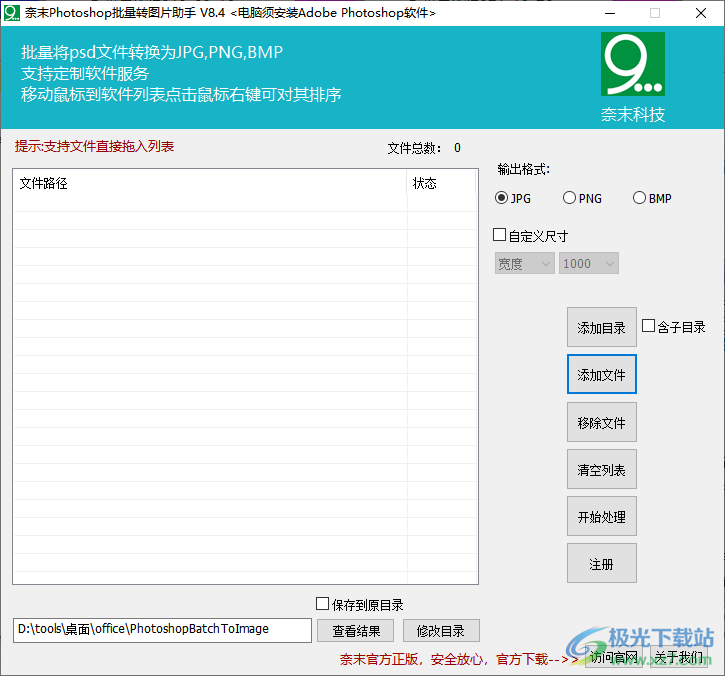Click the 移除文件 button
The width and height of the screenshot is (725, 676).
pyautogui.click(x=602, y=422)
